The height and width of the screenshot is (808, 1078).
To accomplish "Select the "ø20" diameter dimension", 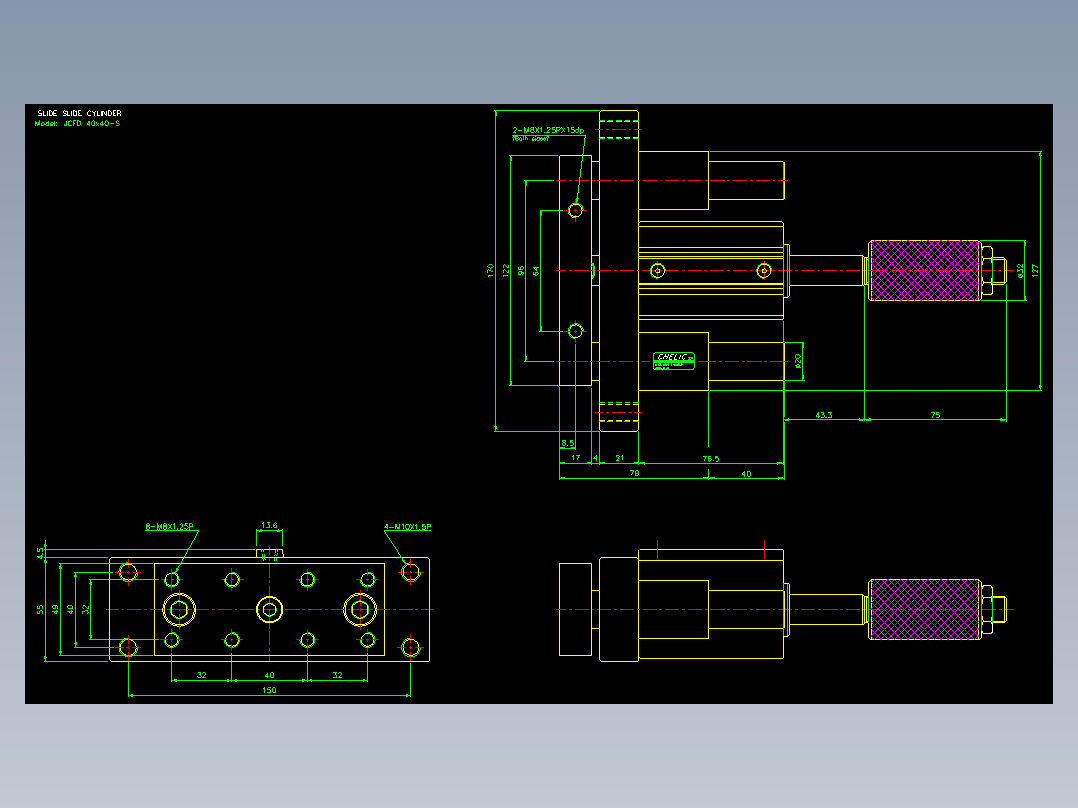I will pos(798,360).
